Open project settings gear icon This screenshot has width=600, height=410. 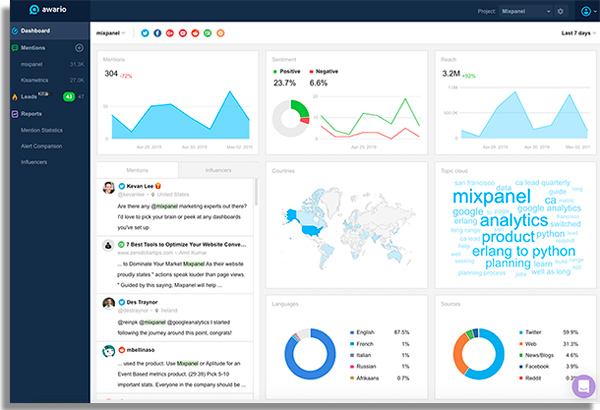(561, 11)
